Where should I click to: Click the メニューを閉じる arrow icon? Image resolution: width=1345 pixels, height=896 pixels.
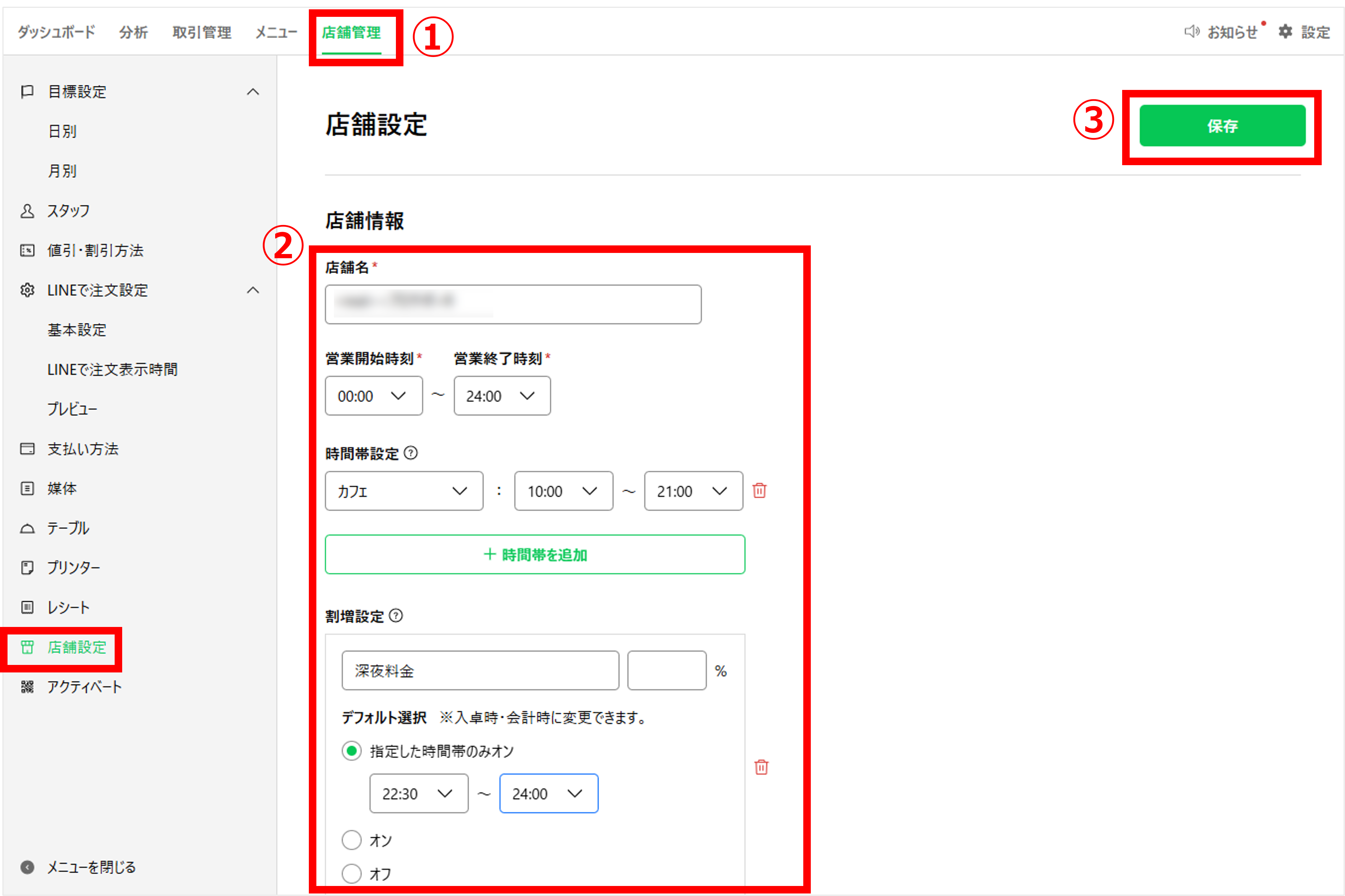pyautogui.click(x=27, y=867)
